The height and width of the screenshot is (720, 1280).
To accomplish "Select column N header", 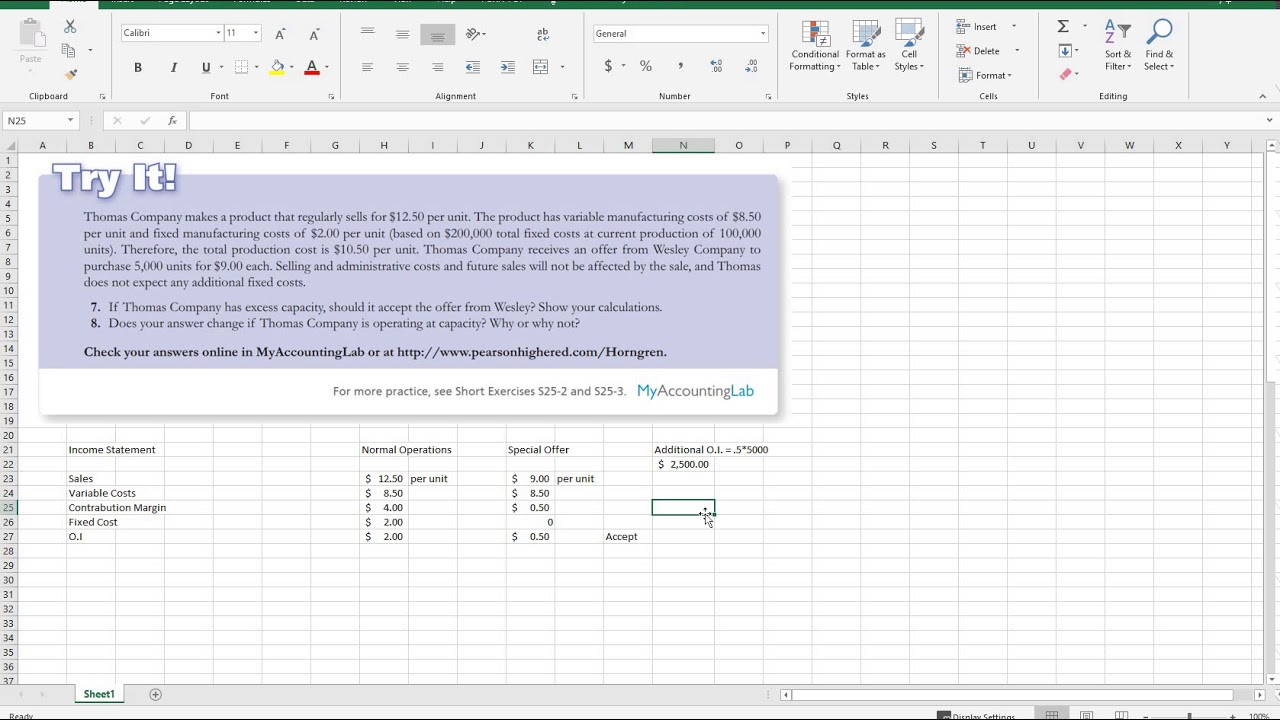I will point(683,145).
